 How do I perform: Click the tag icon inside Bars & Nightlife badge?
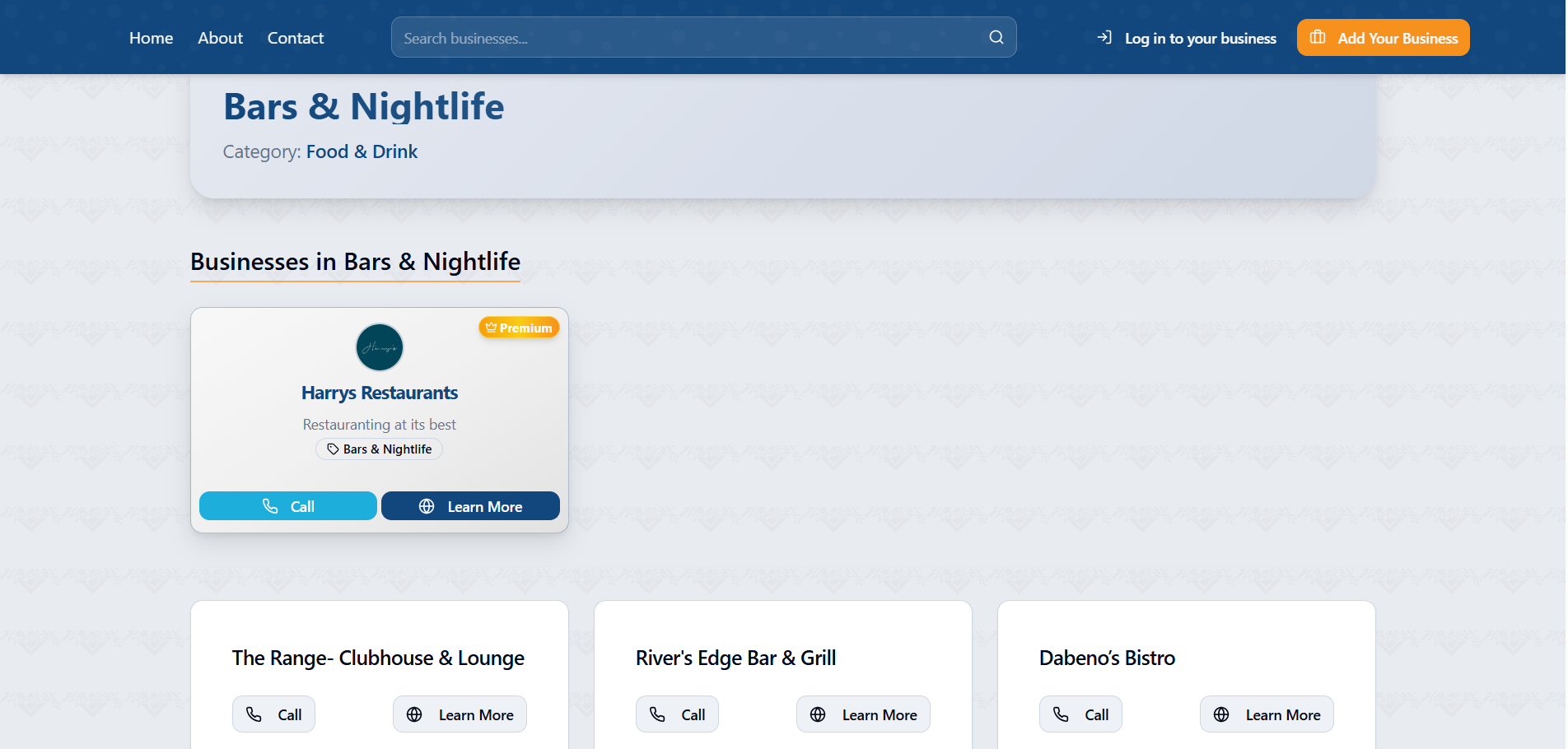pos(332,449)
